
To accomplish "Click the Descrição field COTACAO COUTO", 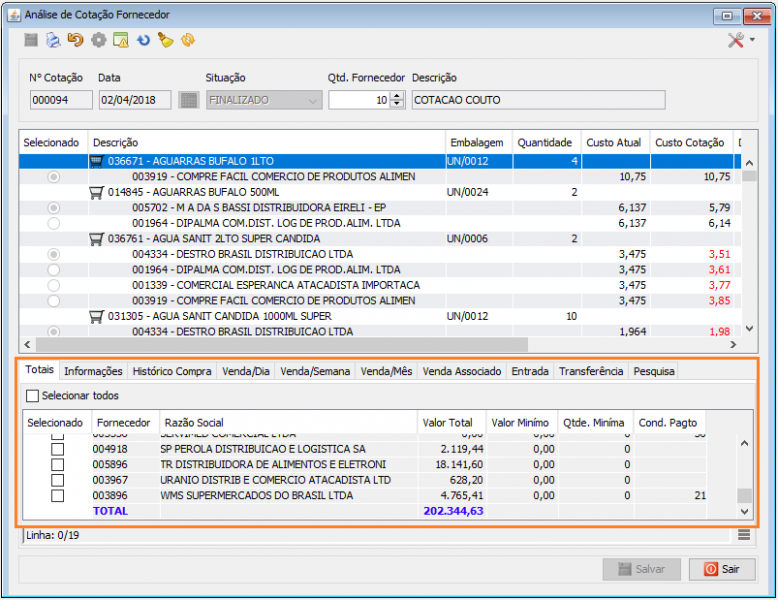I will click(538, 100).
